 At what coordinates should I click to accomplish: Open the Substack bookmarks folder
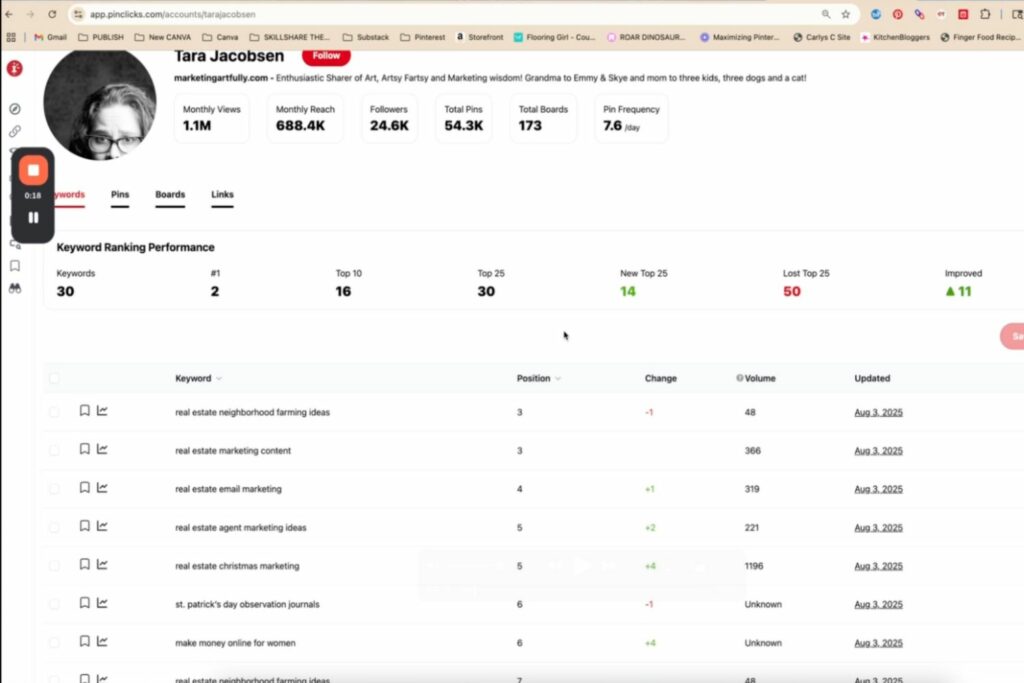click(366, 37)
